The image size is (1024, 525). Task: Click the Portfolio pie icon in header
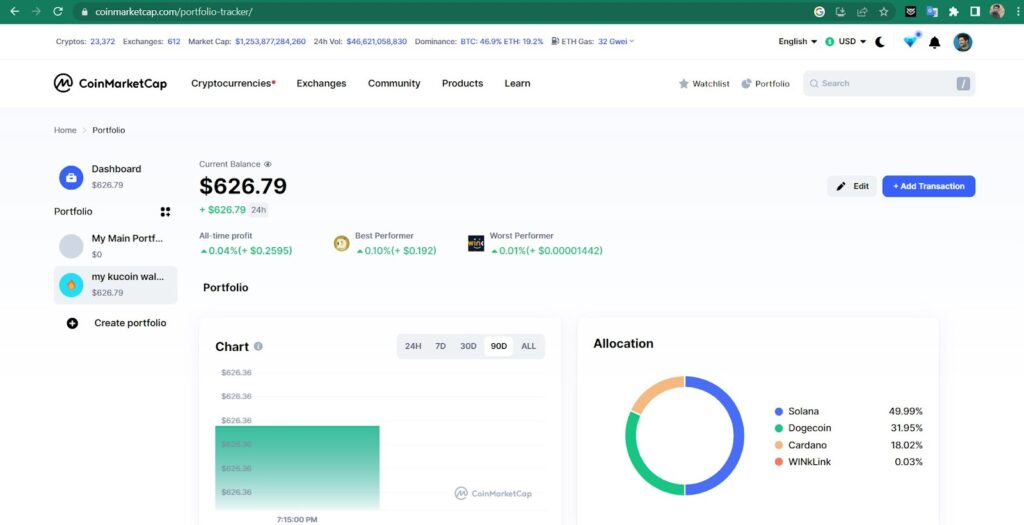click(x=746, y=84)
